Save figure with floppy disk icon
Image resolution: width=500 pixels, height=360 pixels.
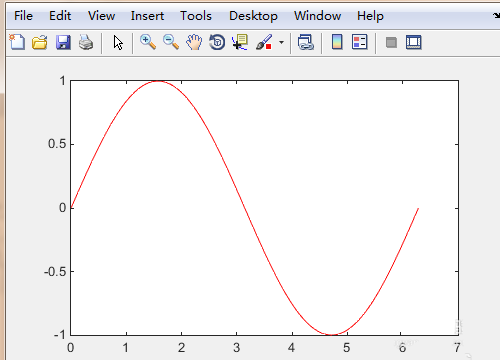[x=63, y=43]
